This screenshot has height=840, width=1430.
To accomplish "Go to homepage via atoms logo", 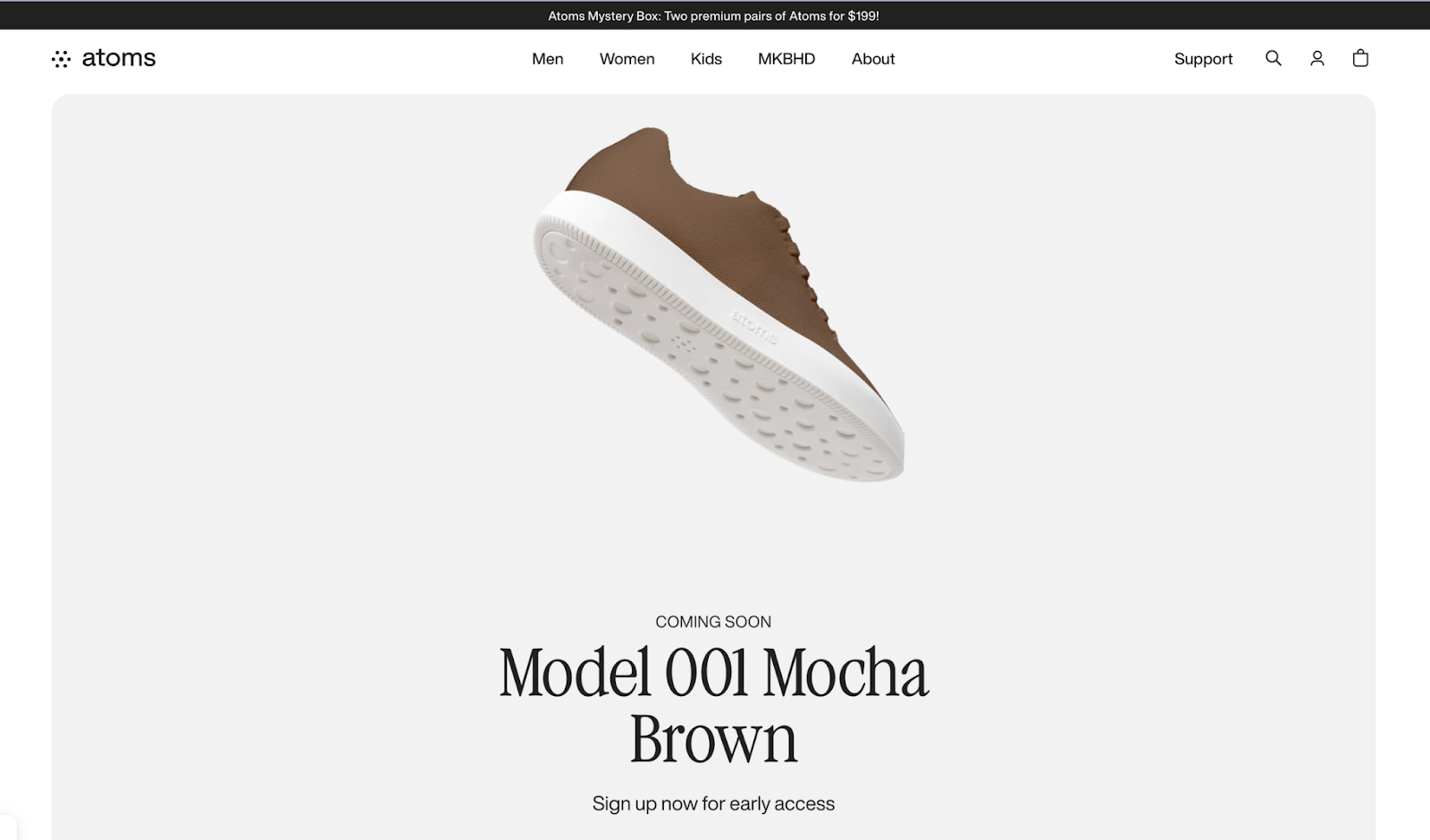I will (104, 58).
